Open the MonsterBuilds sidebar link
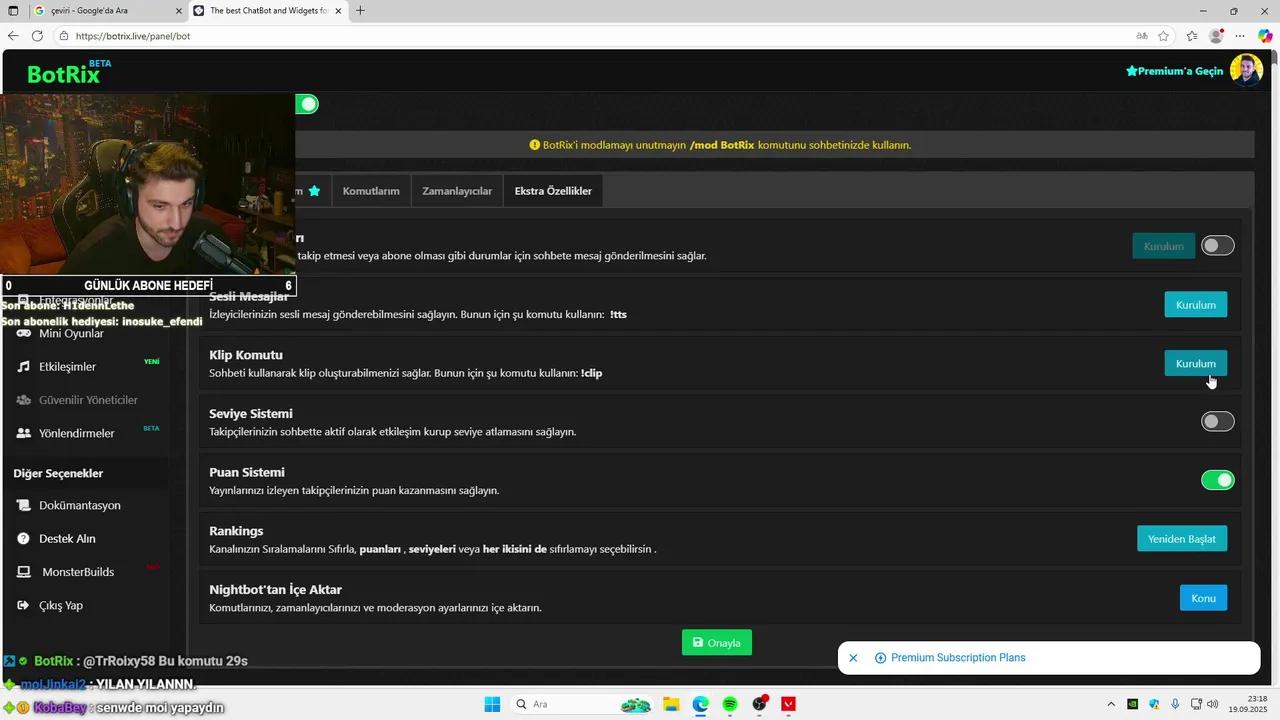 (x=78, y=572)
